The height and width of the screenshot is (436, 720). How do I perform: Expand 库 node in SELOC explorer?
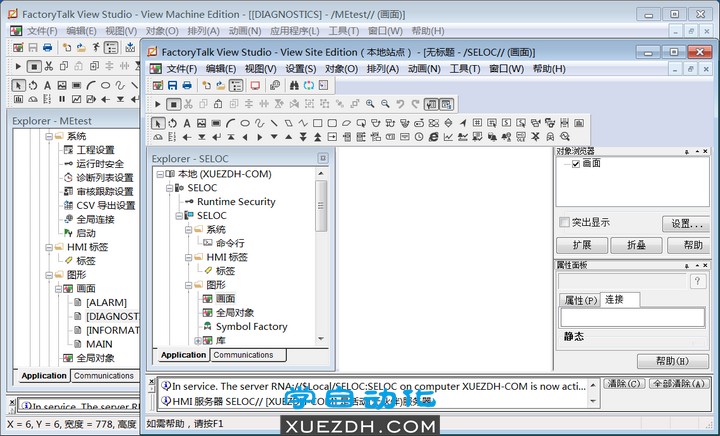coord(197,341)
